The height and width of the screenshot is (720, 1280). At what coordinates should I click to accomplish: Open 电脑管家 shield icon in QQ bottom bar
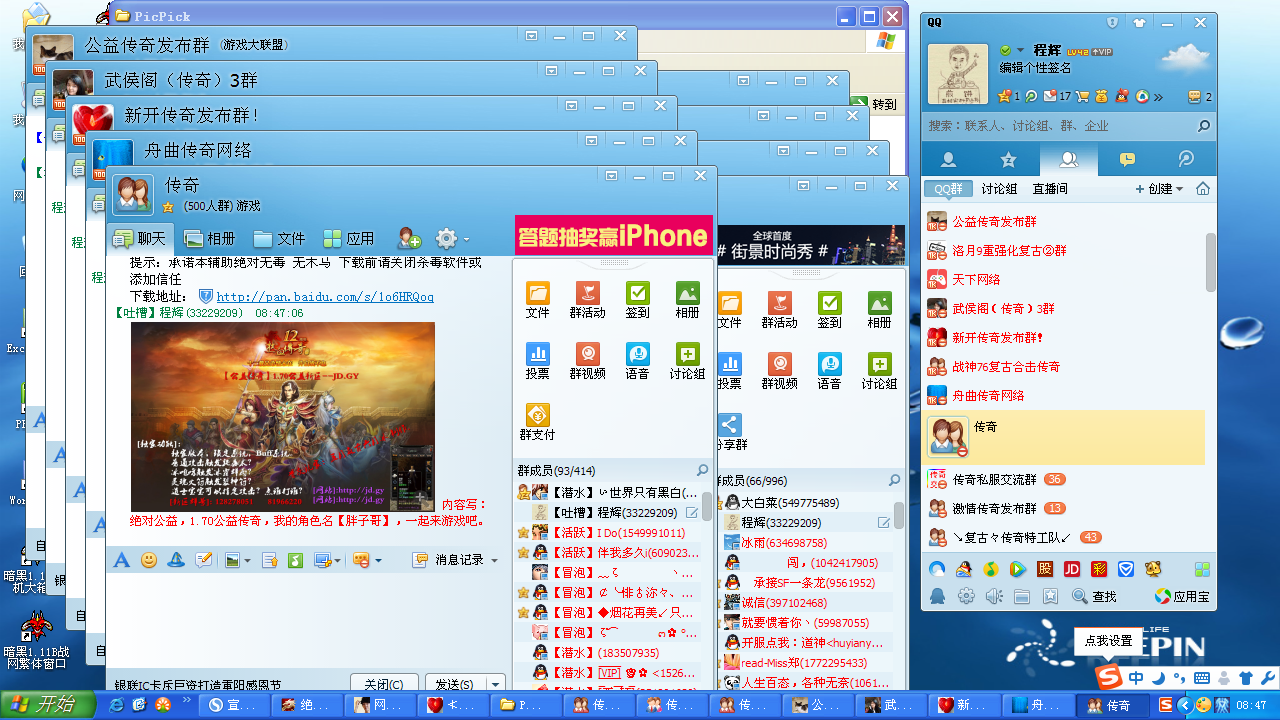coord(1125,569)
